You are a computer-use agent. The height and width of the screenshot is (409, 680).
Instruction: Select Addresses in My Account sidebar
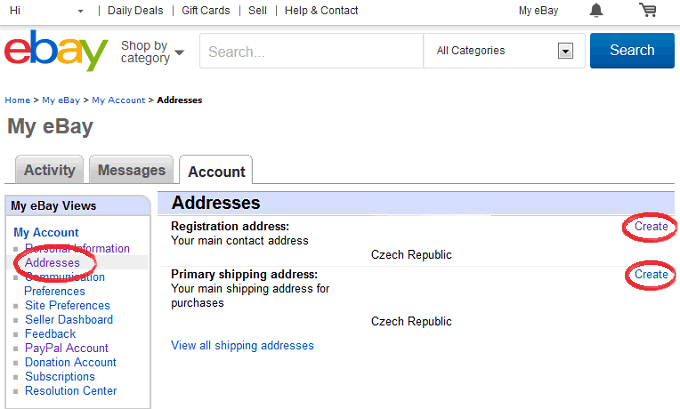52,262
